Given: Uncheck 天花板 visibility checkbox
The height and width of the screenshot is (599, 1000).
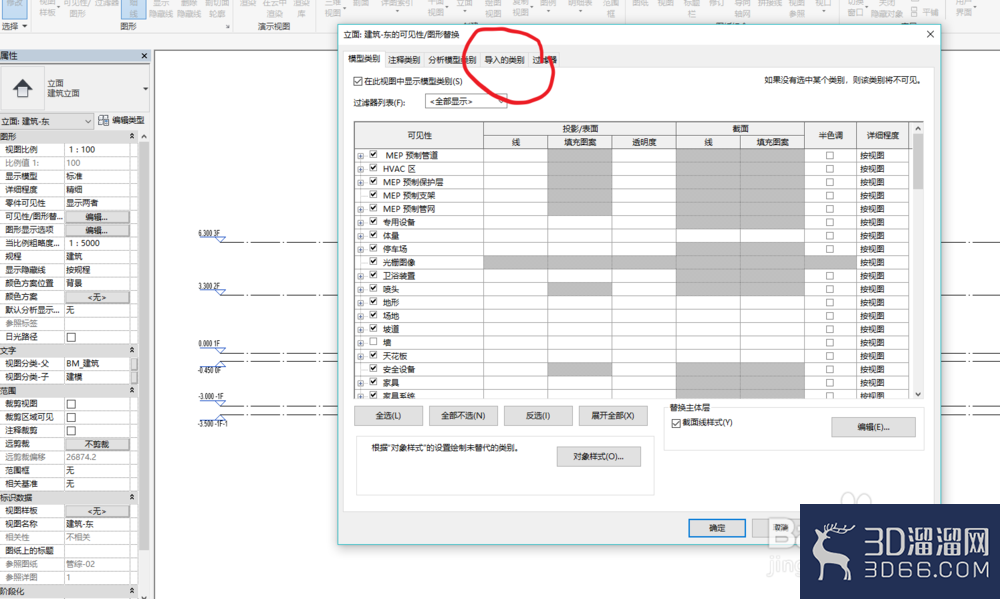Looking at the screenshot, I should (x=374, y=355).
